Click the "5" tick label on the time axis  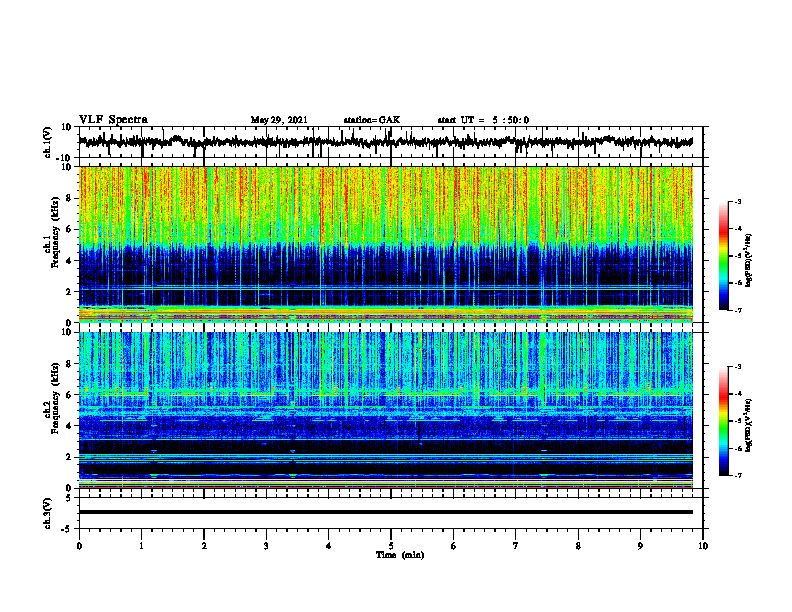point(391,546)
